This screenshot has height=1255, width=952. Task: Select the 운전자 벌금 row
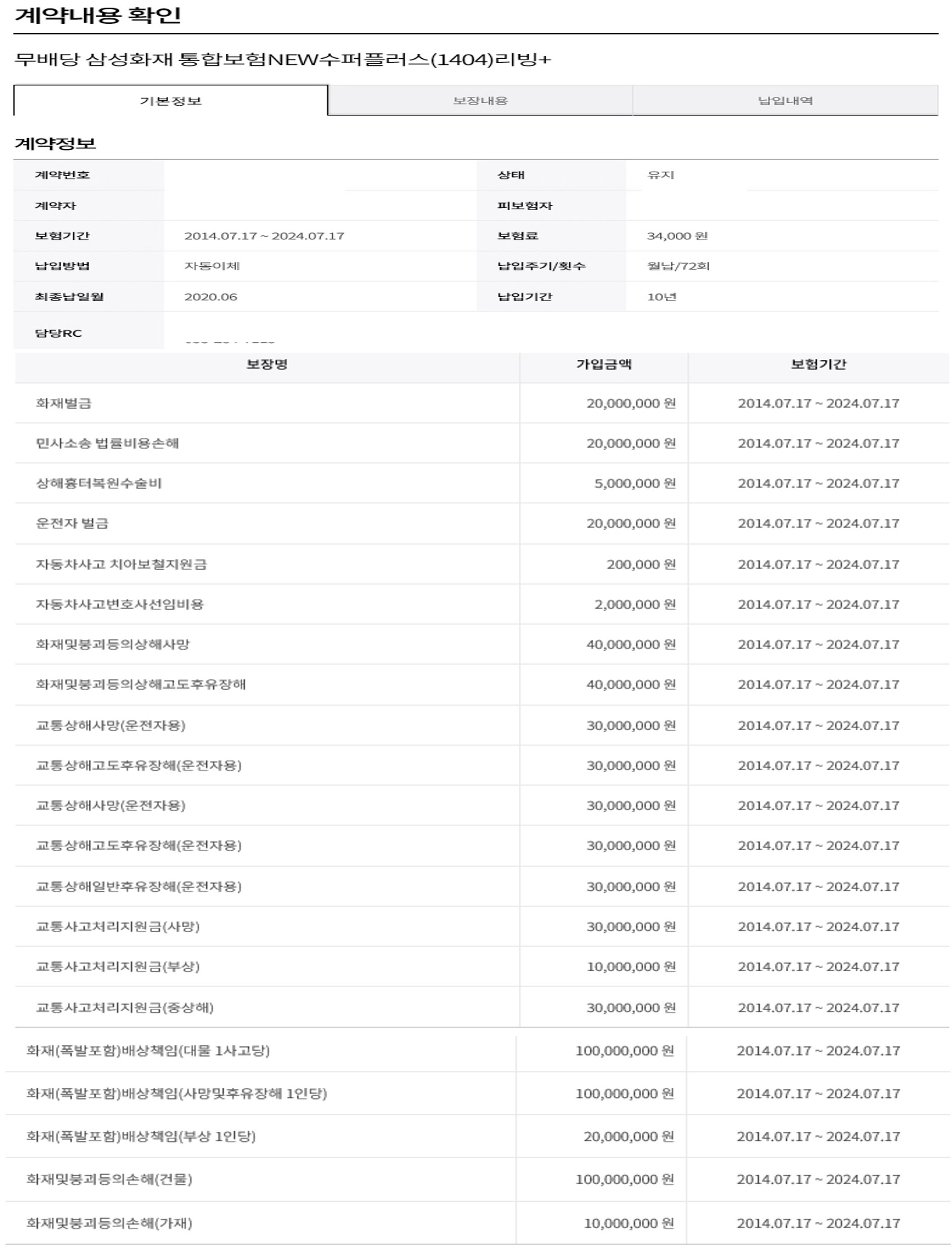[x=482, y=523]
